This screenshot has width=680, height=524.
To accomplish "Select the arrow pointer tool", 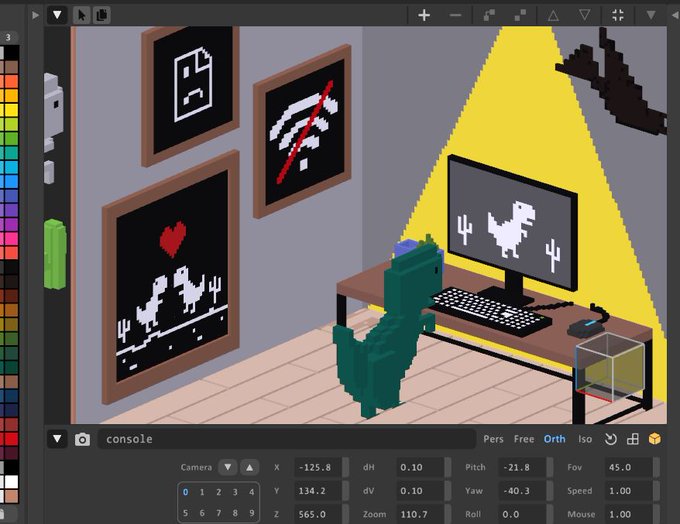I will pos(81,15).
